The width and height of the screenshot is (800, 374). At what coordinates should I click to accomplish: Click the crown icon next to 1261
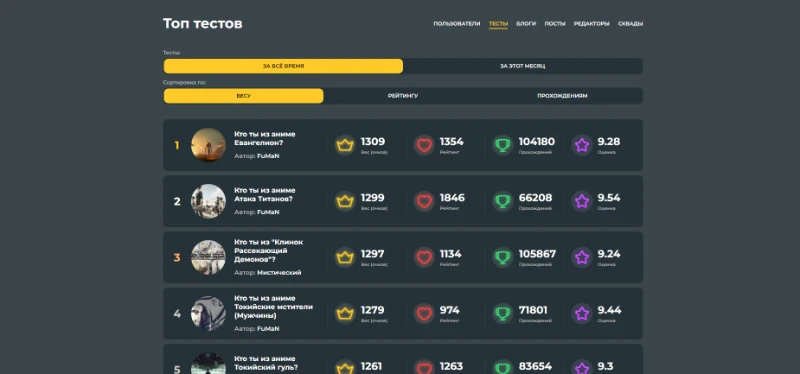[x=345, y=368]
